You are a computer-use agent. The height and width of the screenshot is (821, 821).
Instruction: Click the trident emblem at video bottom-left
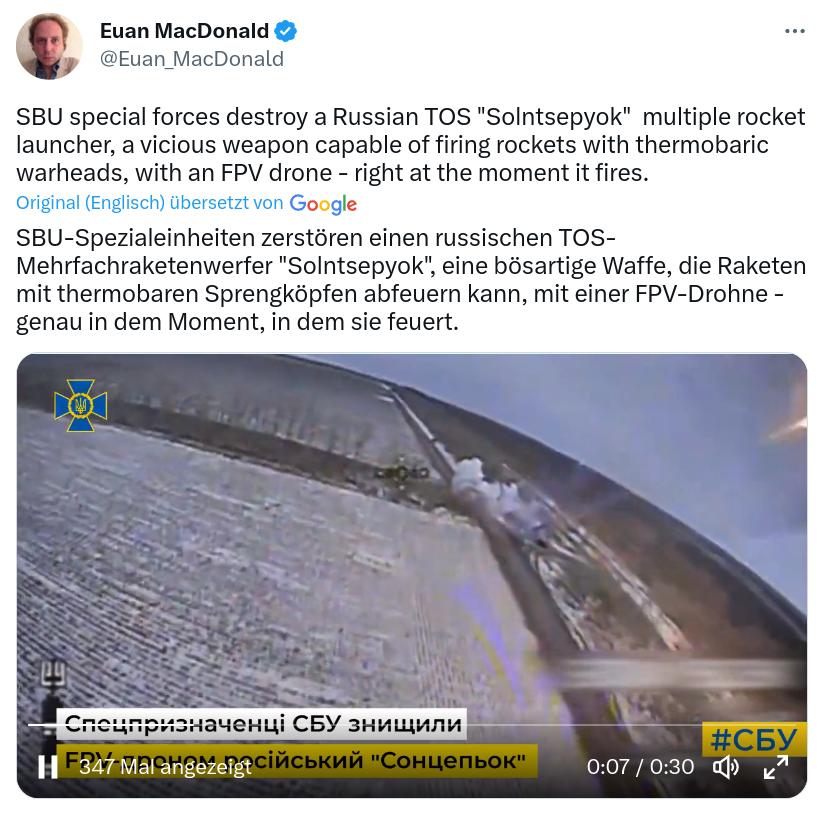click(53, 675)
